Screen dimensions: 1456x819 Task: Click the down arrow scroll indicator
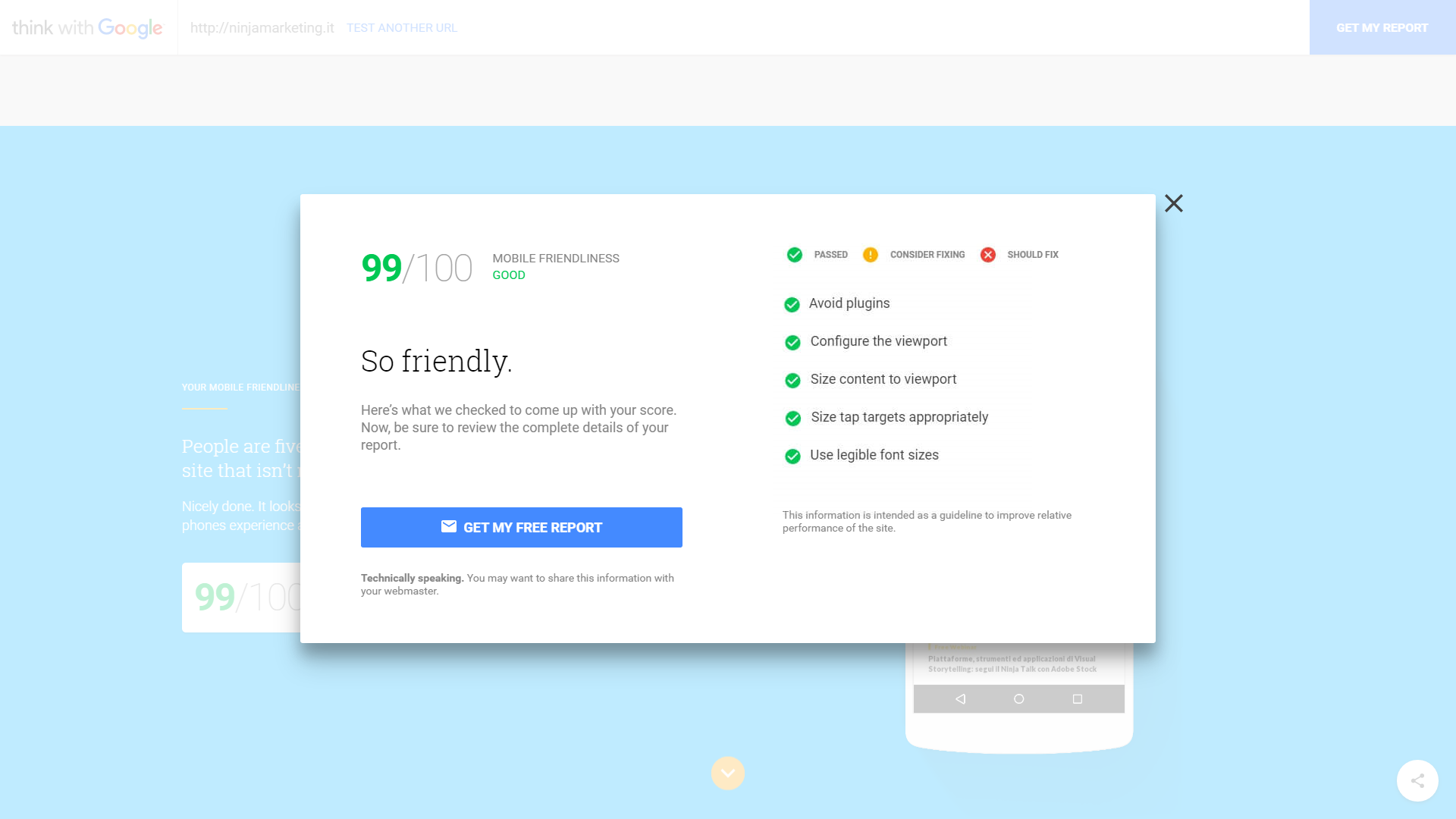(728, 773)
